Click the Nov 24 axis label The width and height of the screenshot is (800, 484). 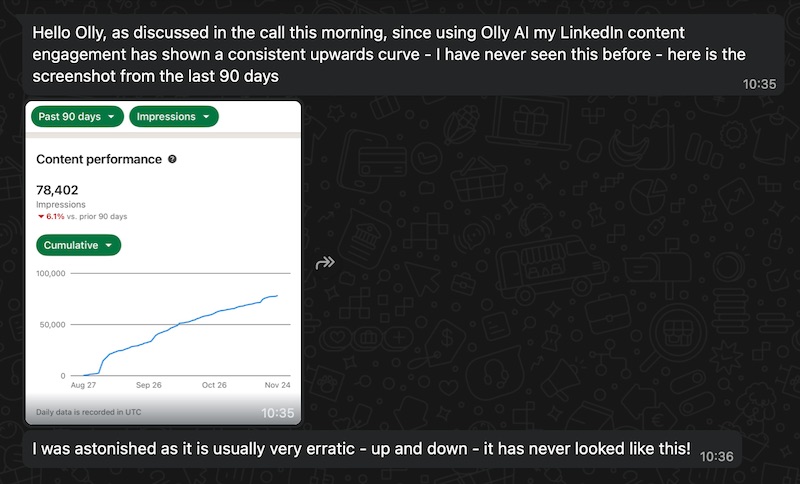pos(278,385)
